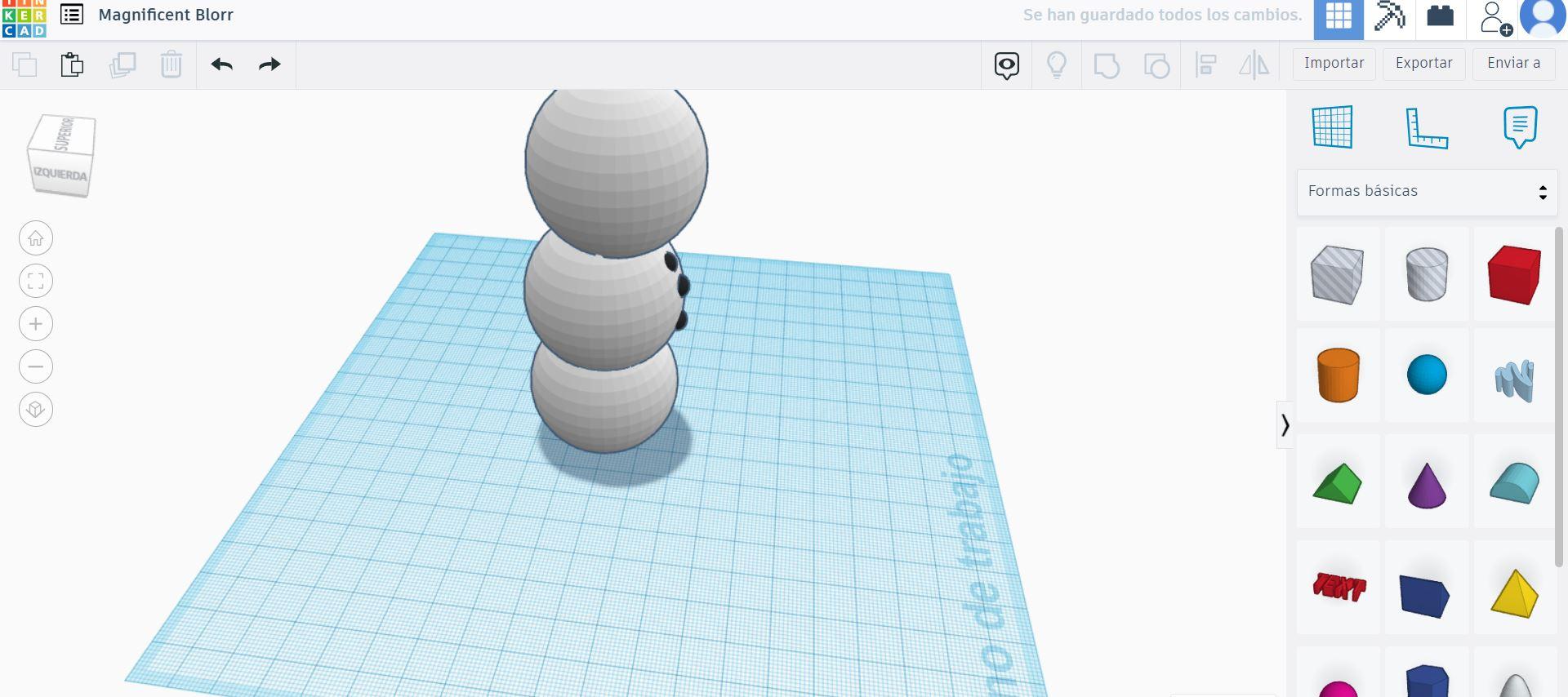The image size is (1568, 697).
Task: Open the designs list icon
Action: coord(72,15)
